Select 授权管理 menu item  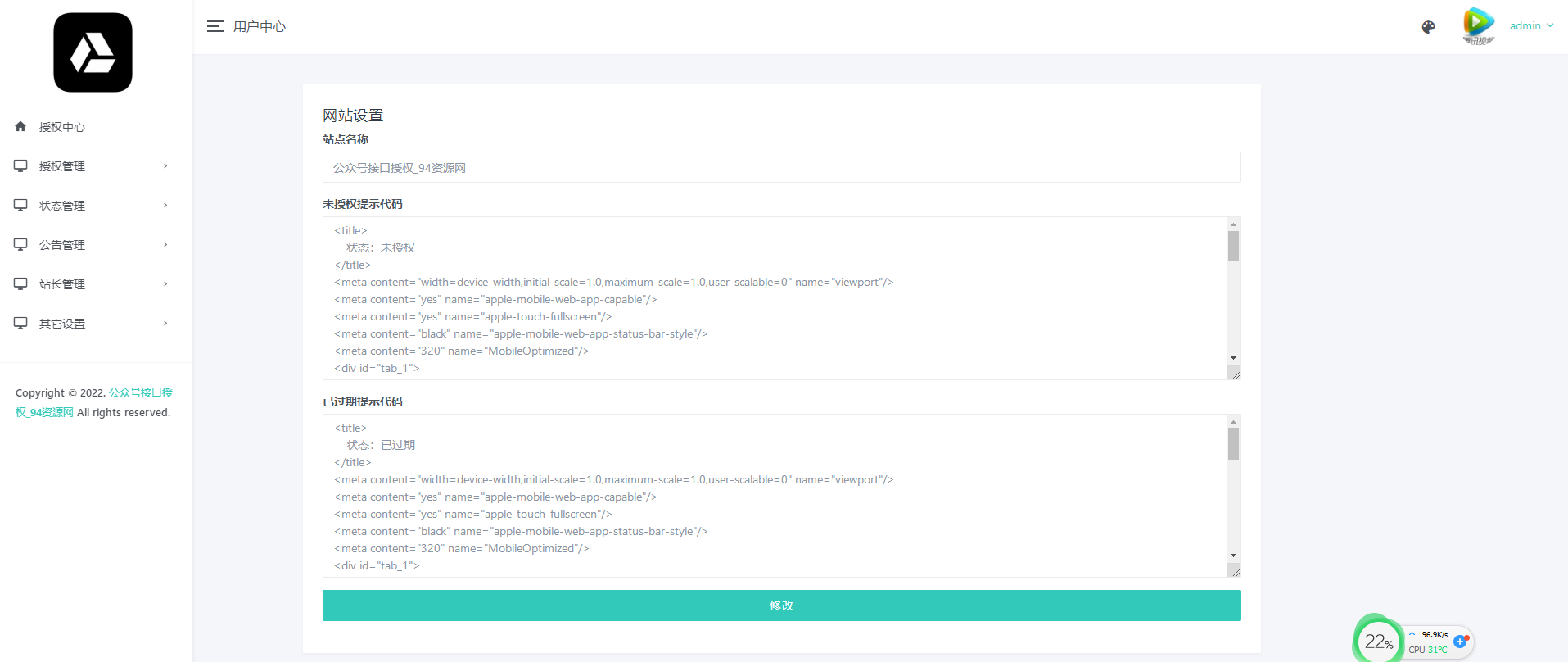point(62,166)
